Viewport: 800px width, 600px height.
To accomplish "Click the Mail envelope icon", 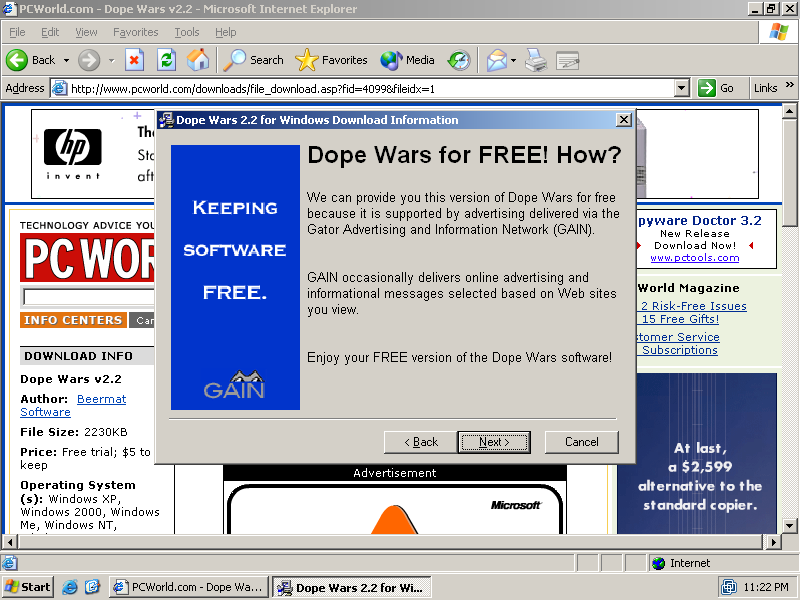I will [496, 60].
